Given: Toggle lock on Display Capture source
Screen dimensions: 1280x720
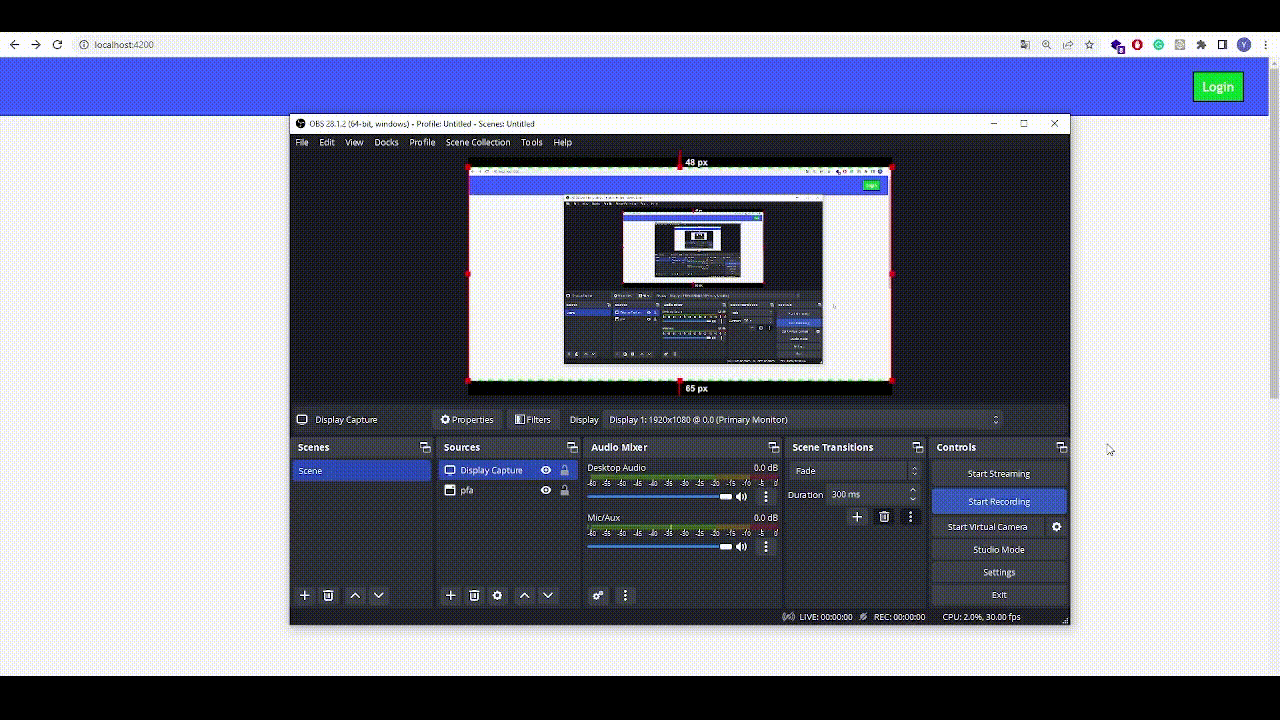Looking at the screenshot, I should click(x=565, y=470).
